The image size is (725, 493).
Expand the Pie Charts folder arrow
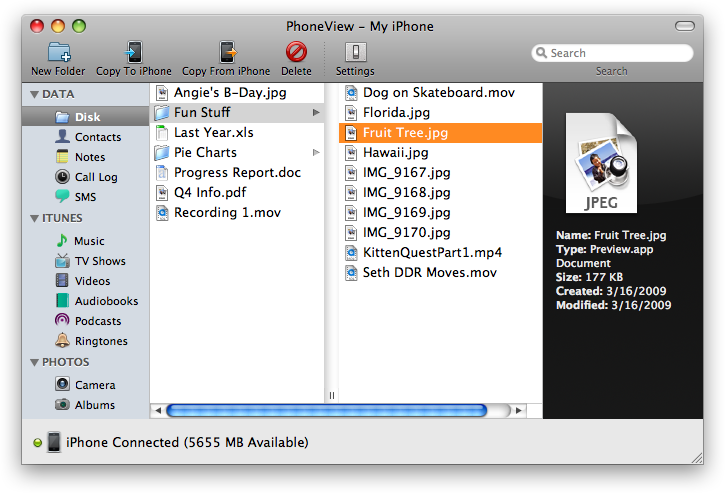tap(316, 152)
